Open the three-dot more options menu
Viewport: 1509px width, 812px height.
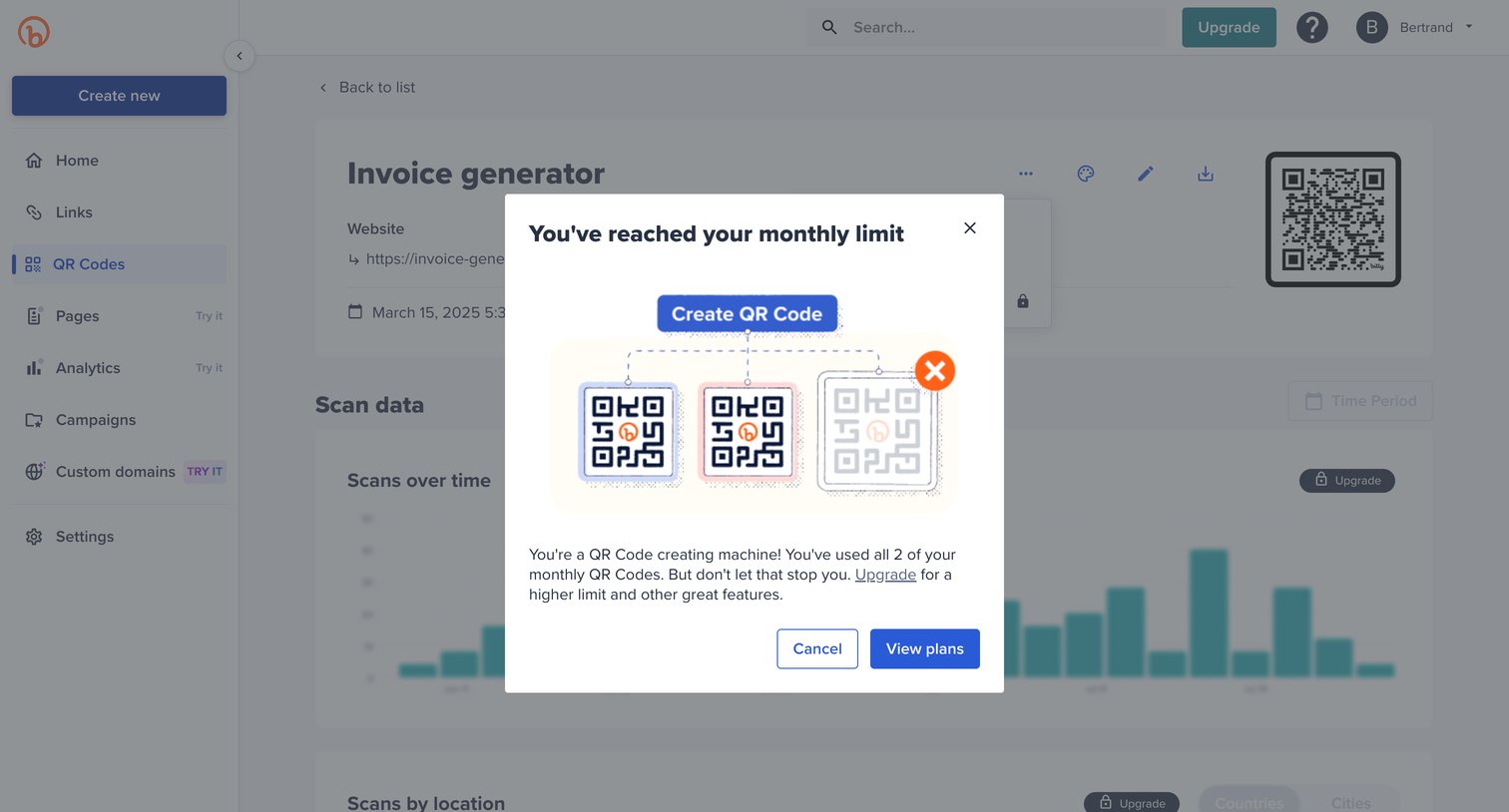1026,174
